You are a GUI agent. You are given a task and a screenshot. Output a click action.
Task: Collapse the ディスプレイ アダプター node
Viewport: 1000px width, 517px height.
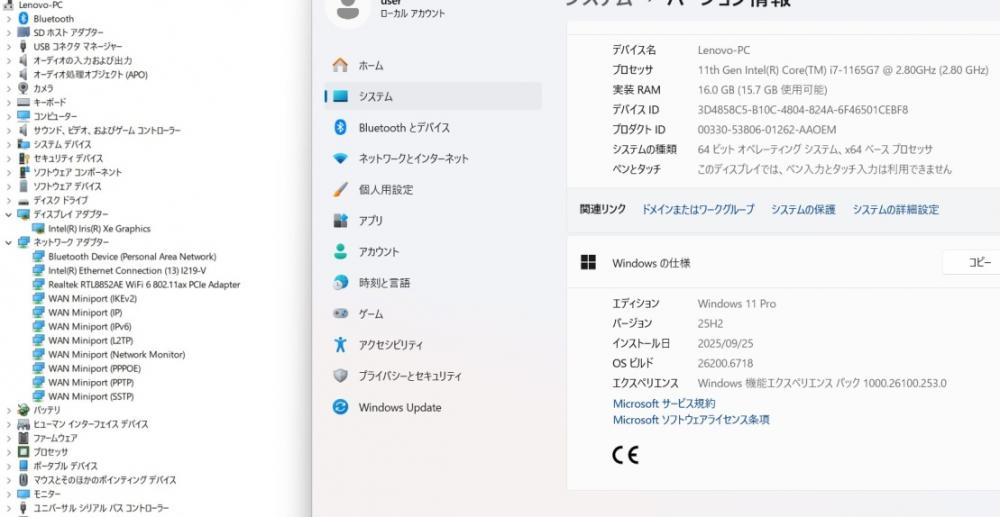8,214
